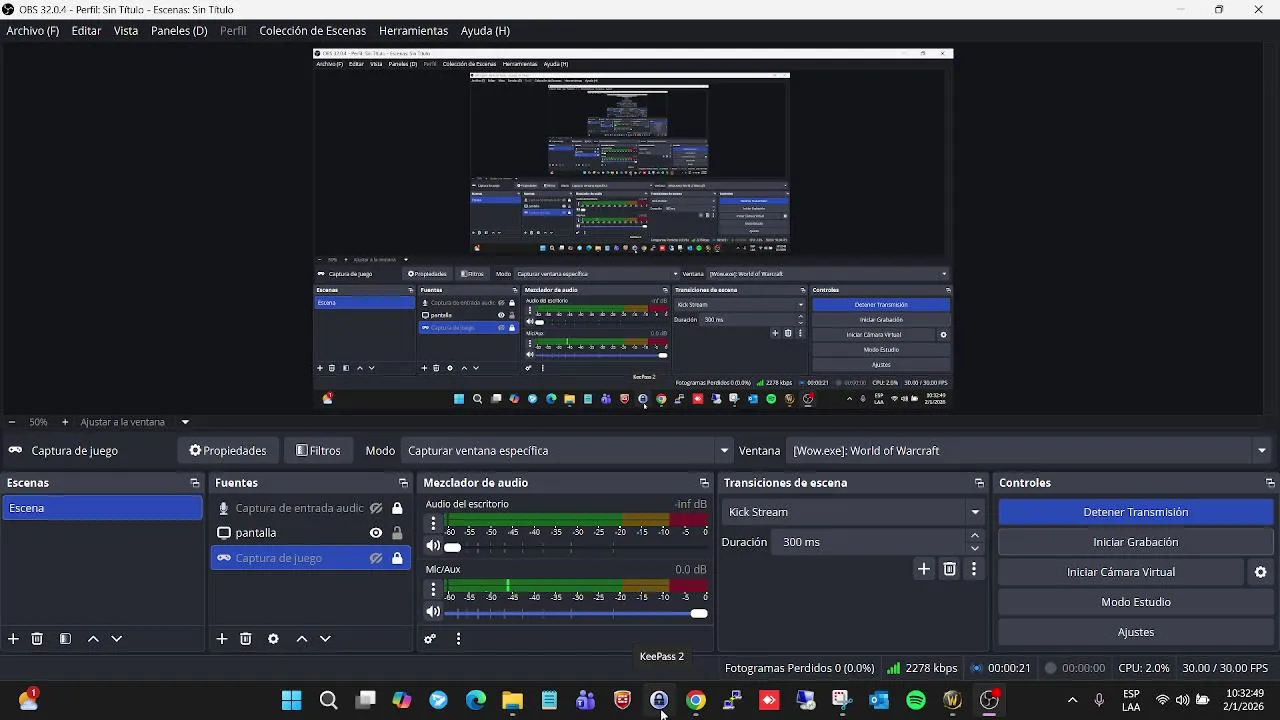
Task: Undock the Mezclador de audio panel
Action: point(704,483)
